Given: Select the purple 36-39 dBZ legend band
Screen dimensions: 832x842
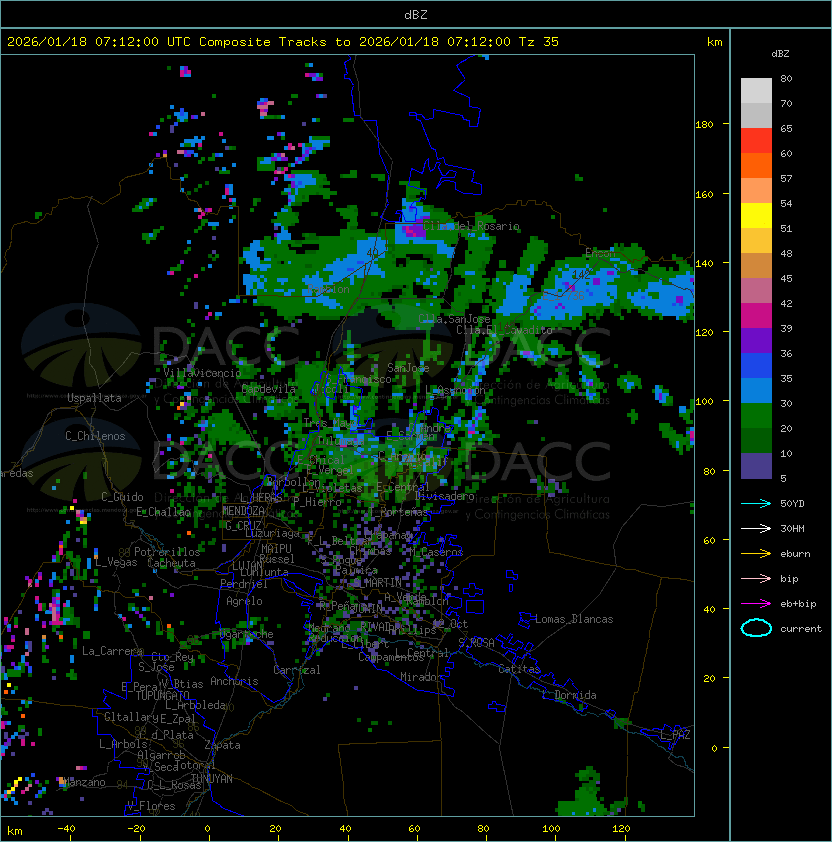Looking at the screenshot, I should (756, 341).
